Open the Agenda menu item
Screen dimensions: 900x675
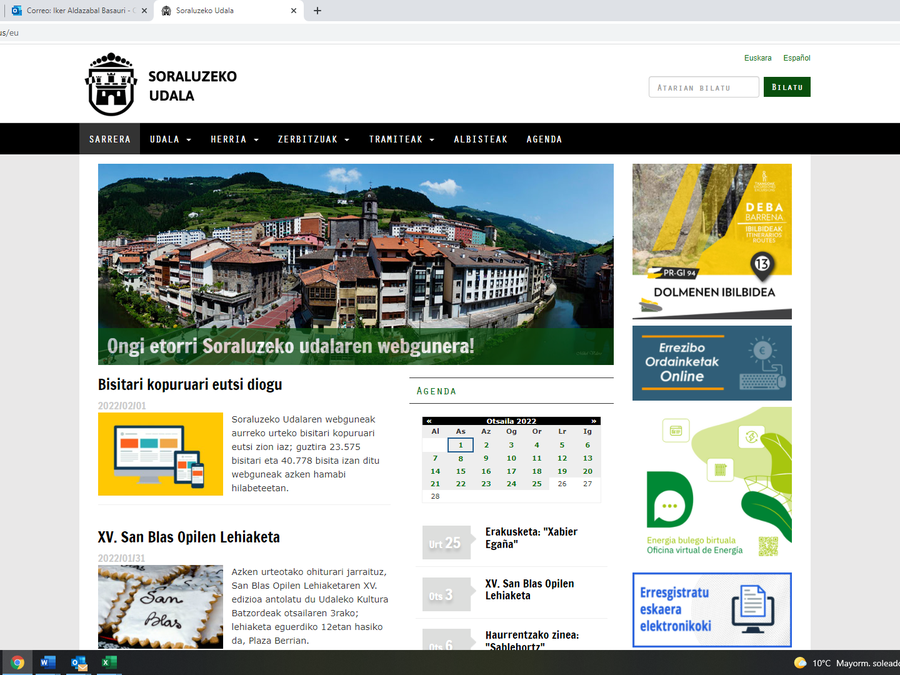coord(544,139)
